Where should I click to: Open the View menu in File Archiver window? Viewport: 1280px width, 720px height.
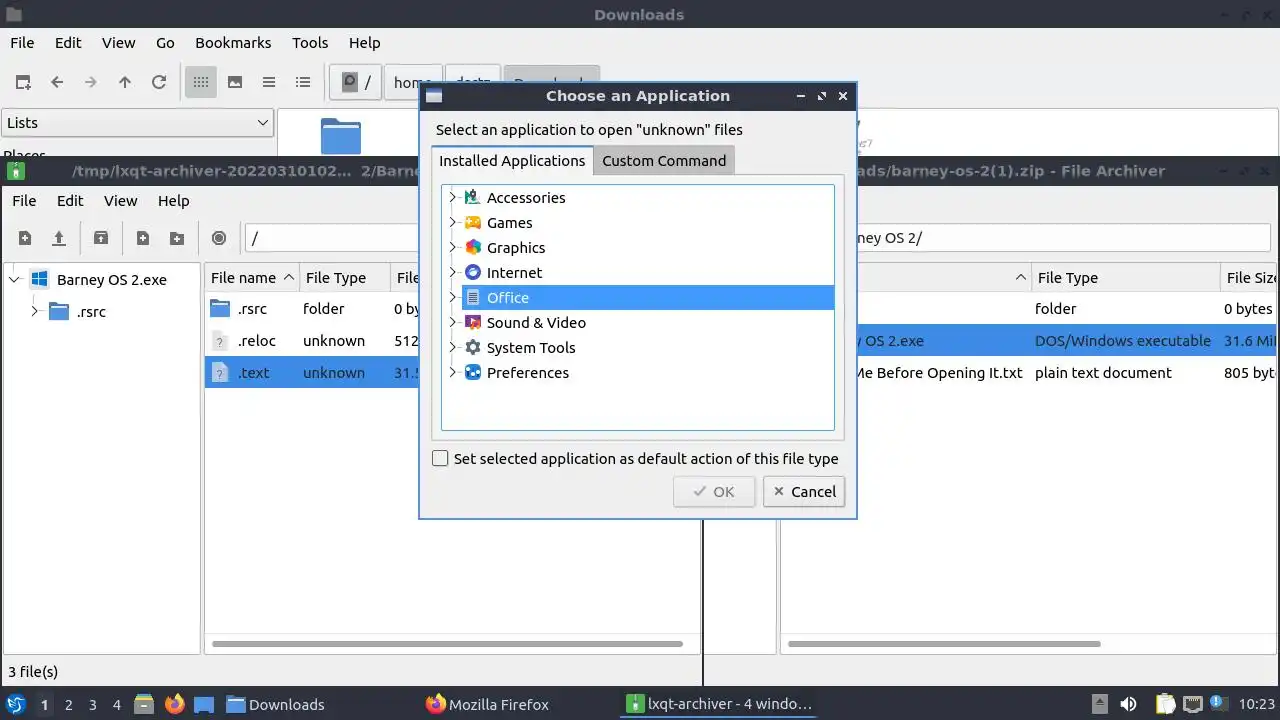[x=121, y=201]
